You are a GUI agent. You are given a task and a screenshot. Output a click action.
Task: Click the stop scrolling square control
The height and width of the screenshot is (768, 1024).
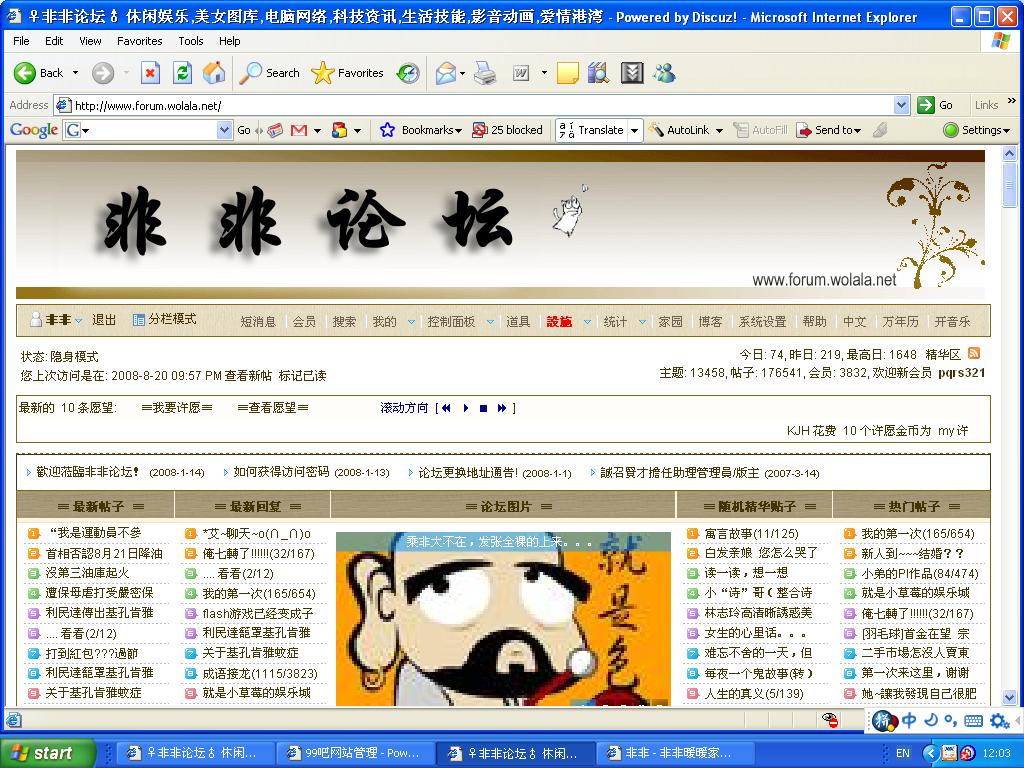[x=483, y=408]
